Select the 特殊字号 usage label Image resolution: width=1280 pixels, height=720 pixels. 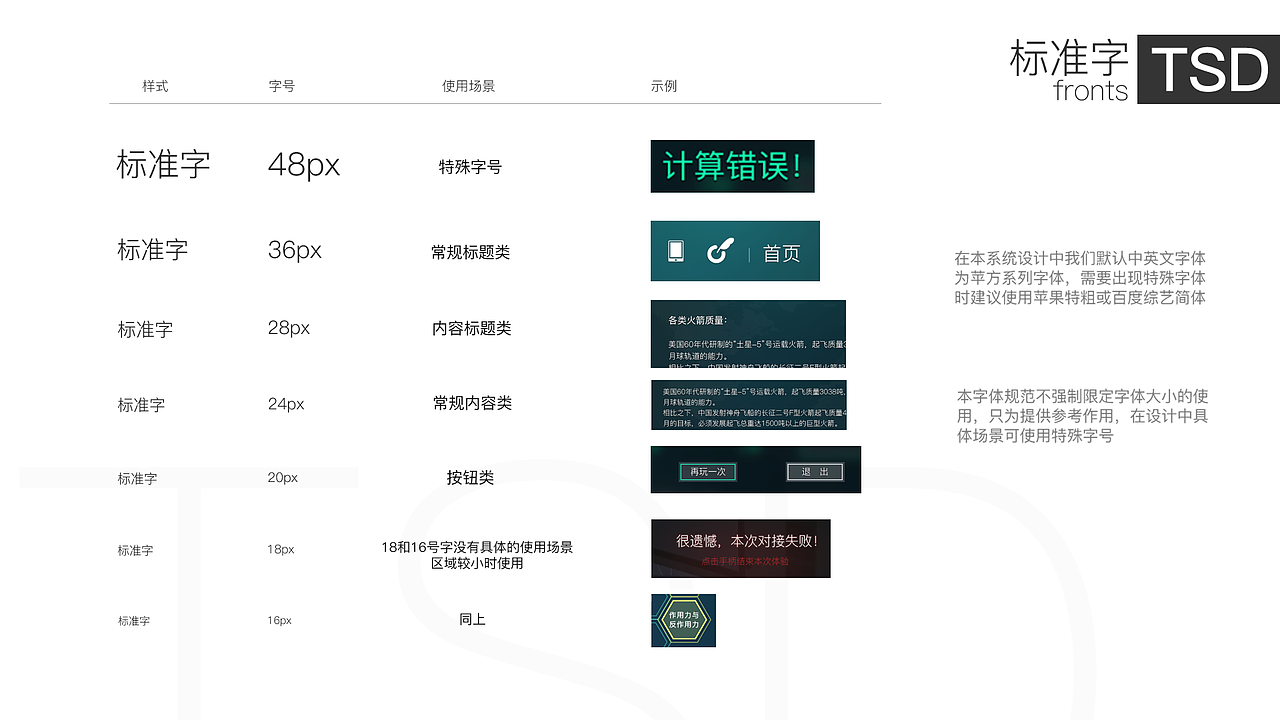click(470, 167)
